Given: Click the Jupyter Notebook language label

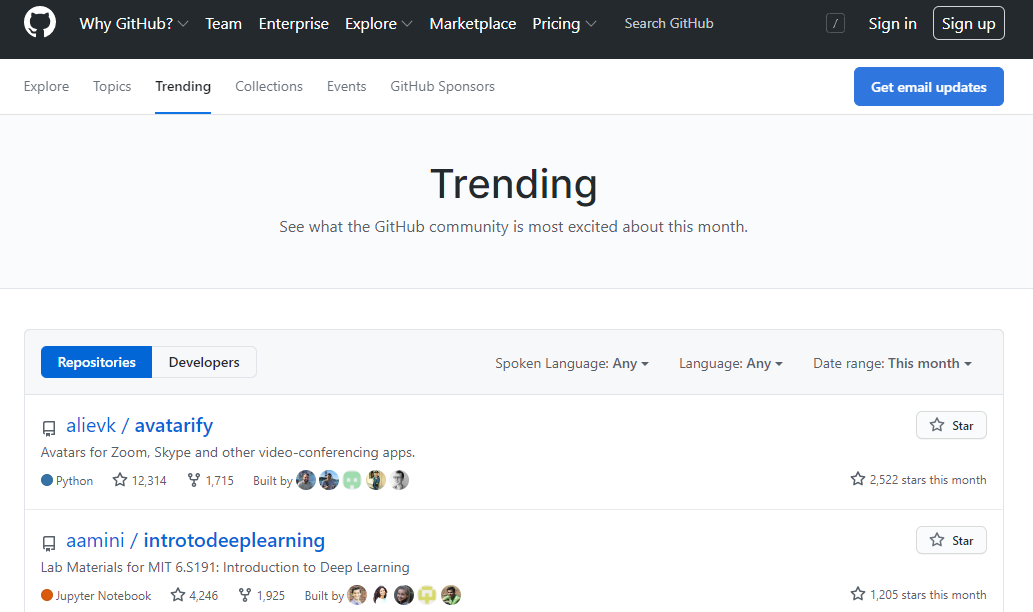Looking at the screenshot, I should click(x=103, y=596).
